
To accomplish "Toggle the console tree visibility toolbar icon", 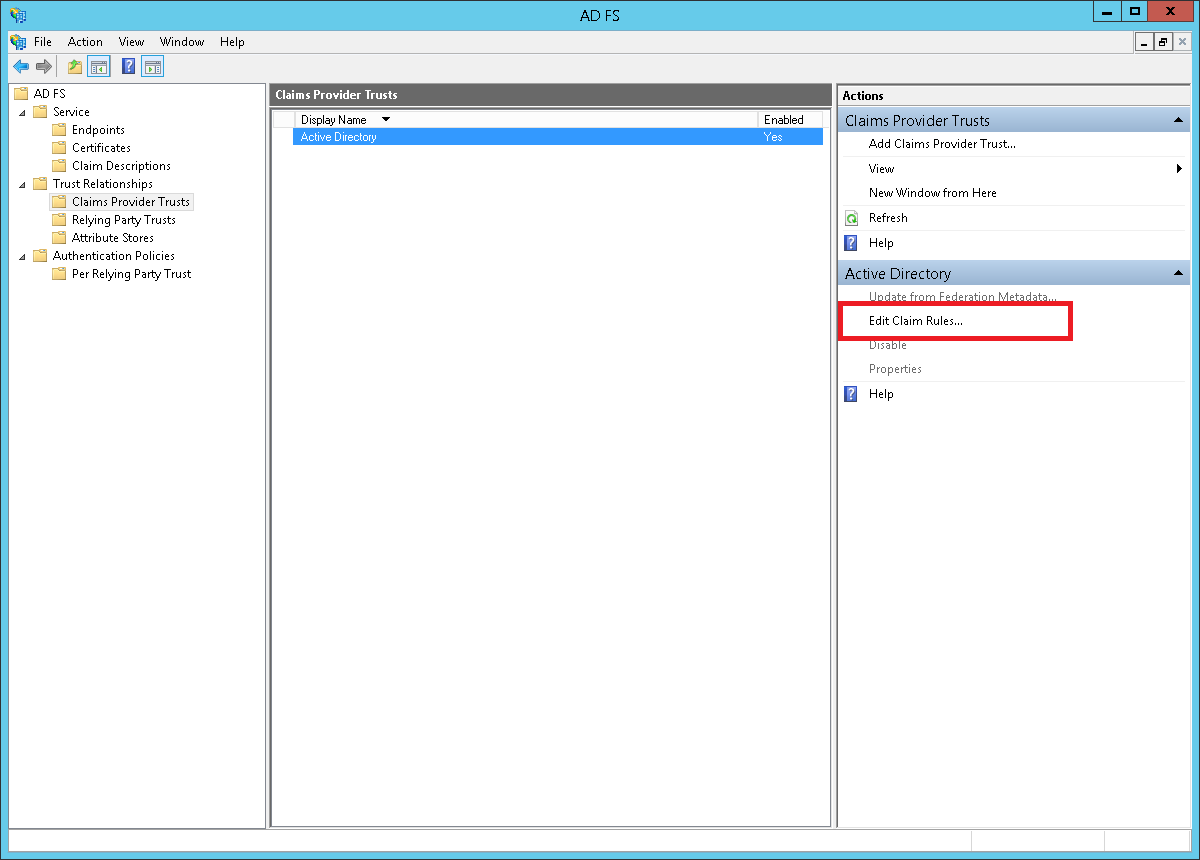I will click(99, 66).
